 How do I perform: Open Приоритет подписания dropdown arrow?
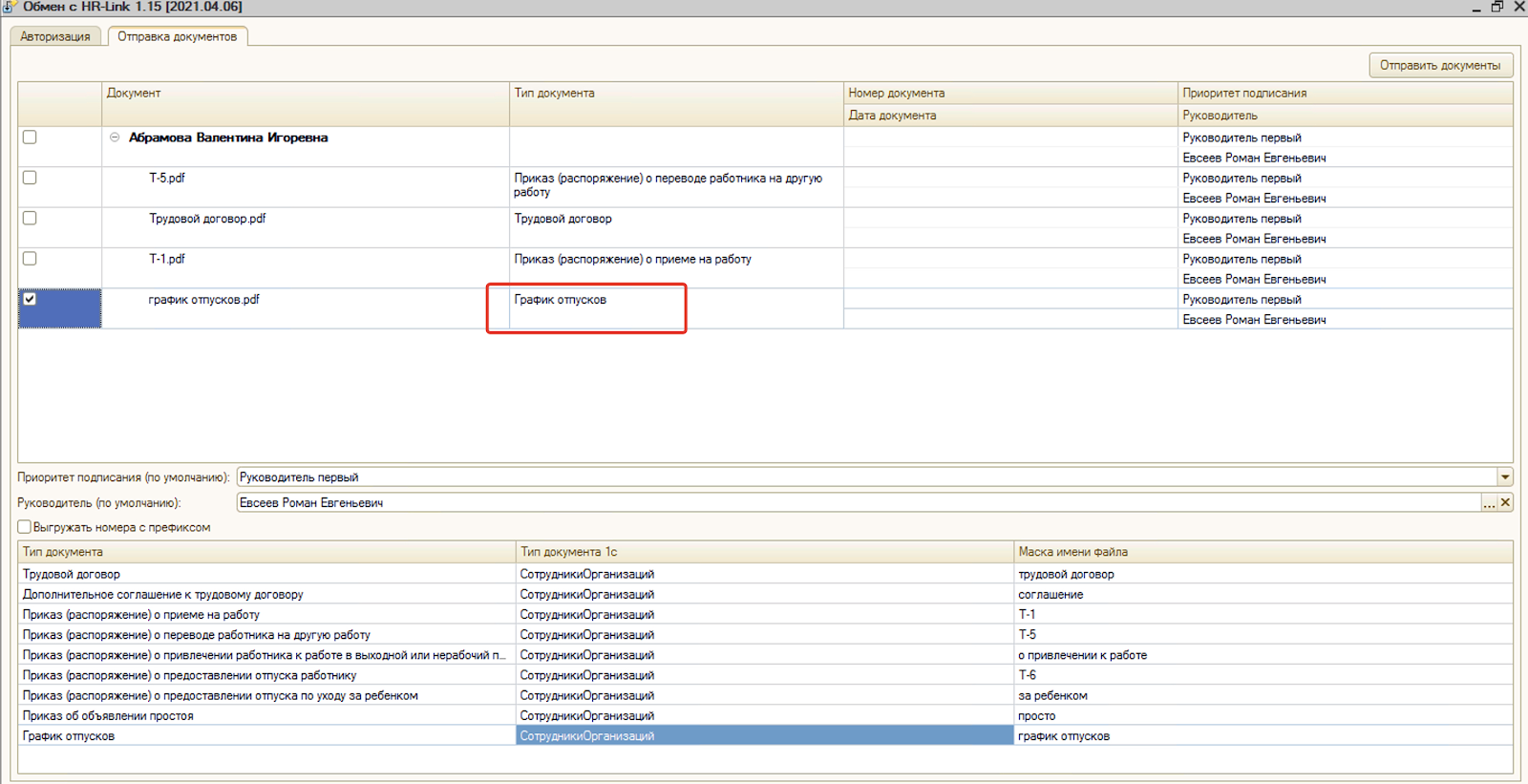(x=1505, y=477)
